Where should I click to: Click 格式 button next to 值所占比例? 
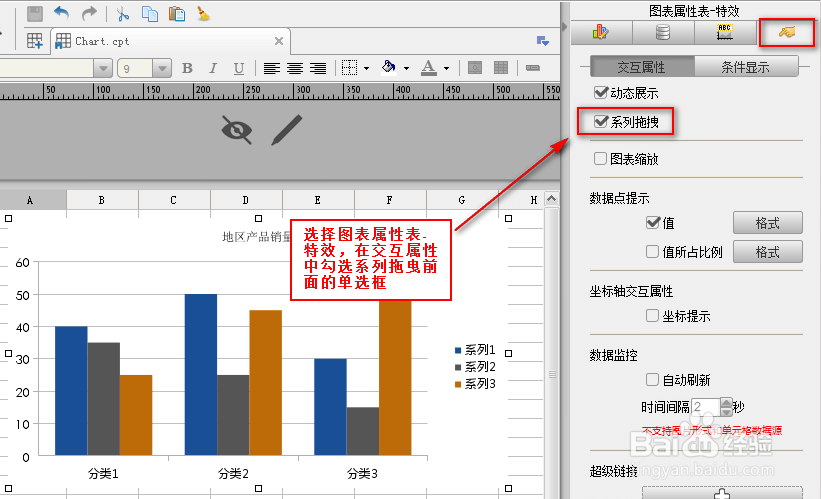coord(768,252)
